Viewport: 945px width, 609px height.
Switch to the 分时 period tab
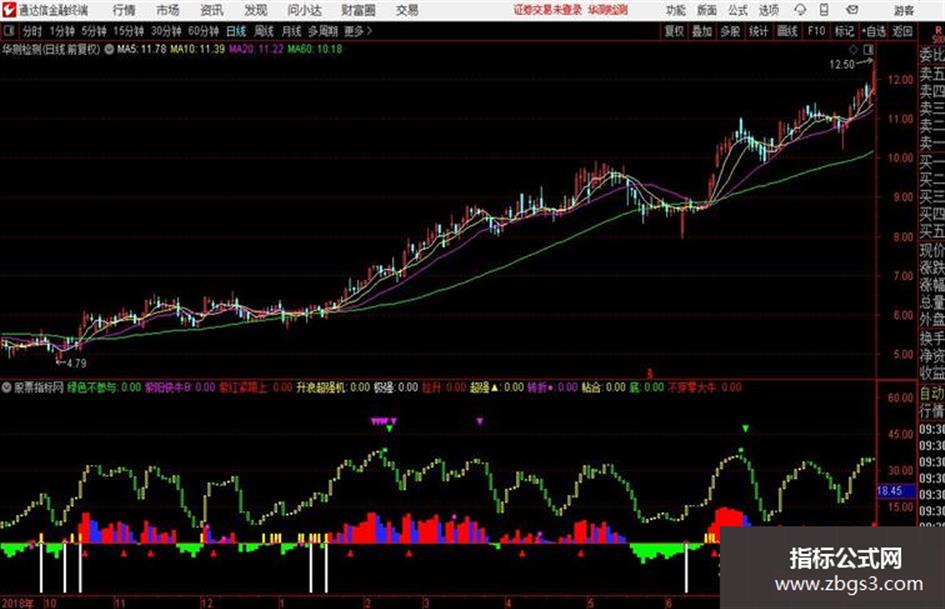coord(33,31)
